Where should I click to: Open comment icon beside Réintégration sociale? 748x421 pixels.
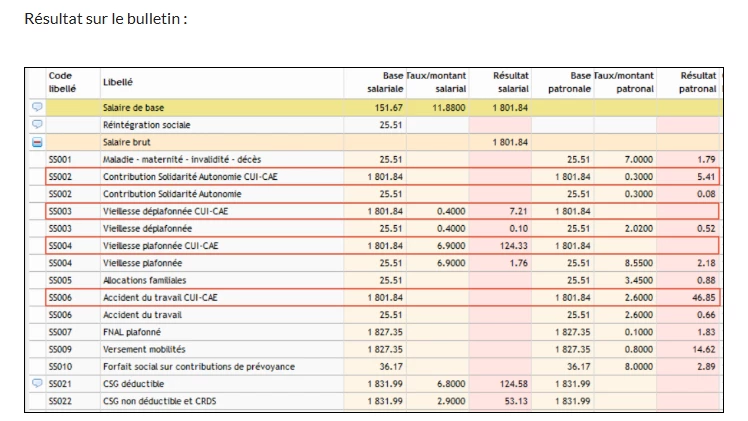pos(37,125)
